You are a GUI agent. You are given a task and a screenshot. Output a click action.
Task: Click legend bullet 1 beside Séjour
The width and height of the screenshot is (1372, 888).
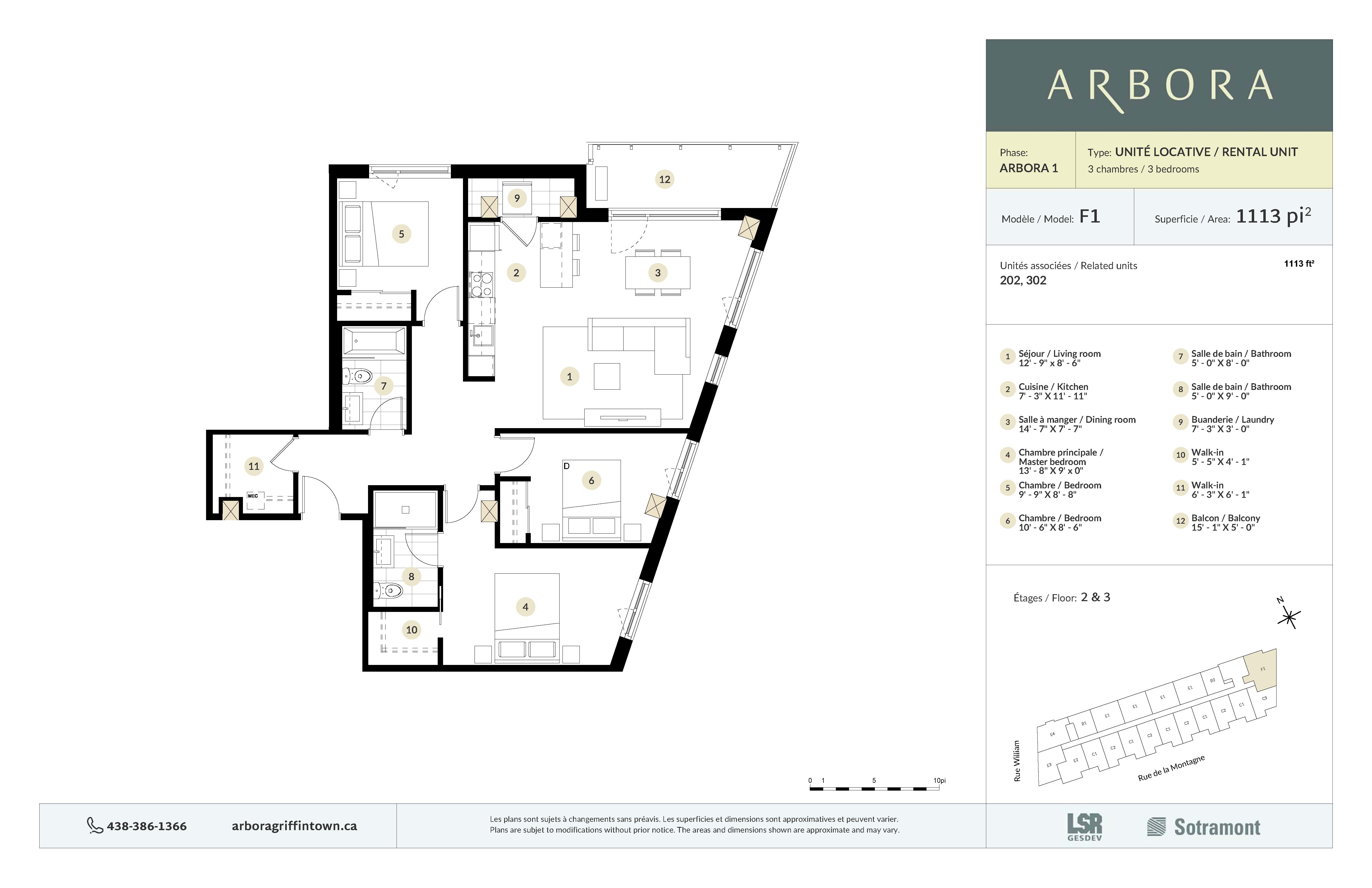[x=1007, y=356]
